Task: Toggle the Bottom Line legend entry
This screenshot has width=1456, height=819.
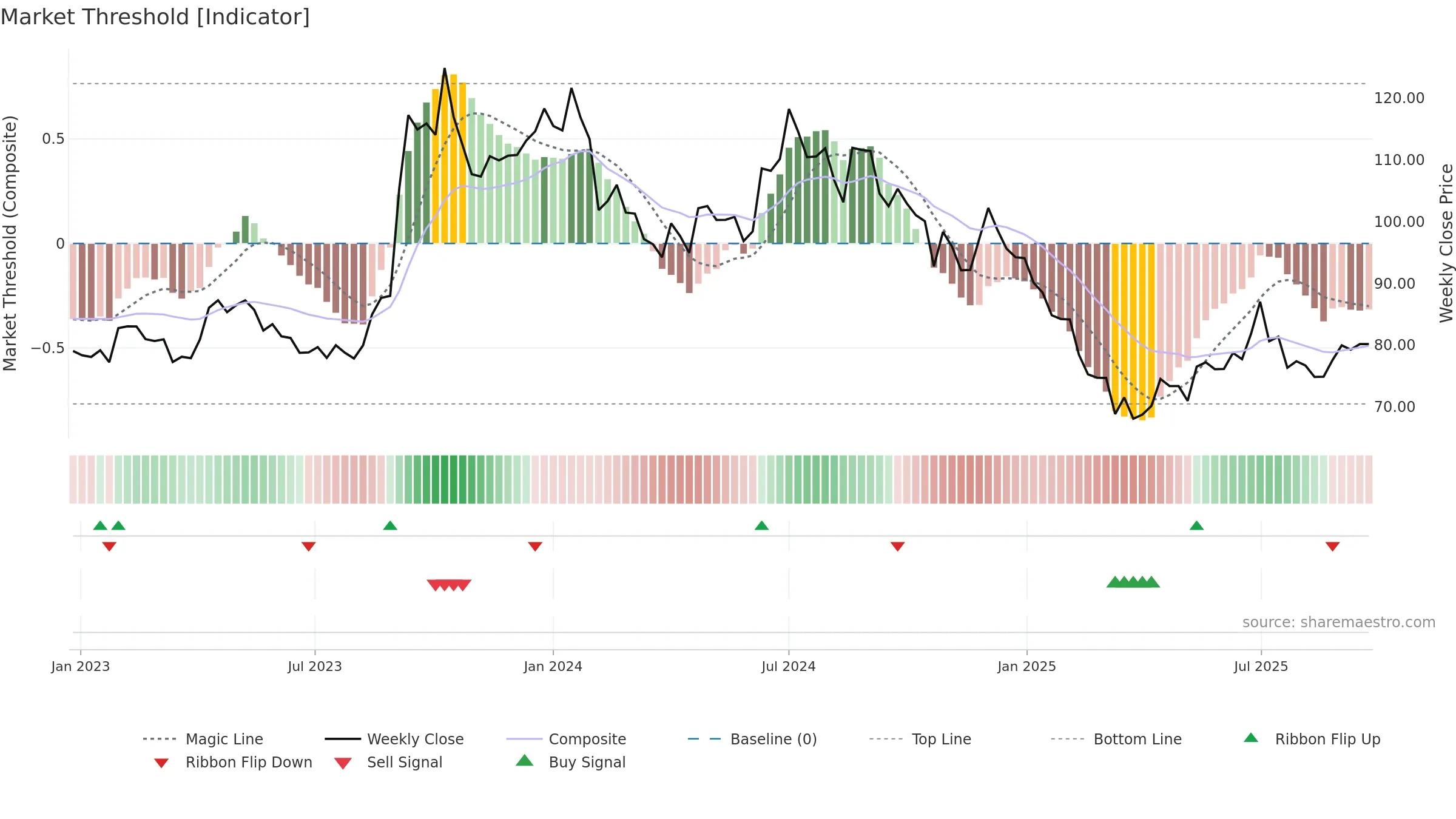Action: (x=1116, y=739)
